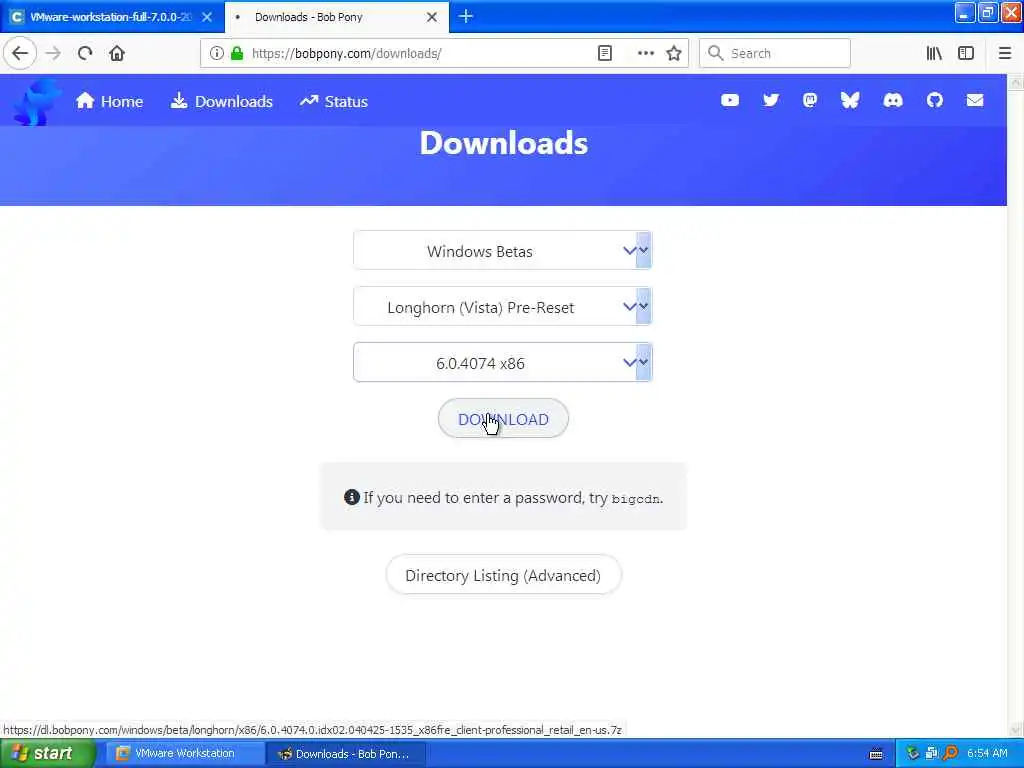
Task: Switch to VMware Workstation taskbar item
Action: tap(185, 754)
